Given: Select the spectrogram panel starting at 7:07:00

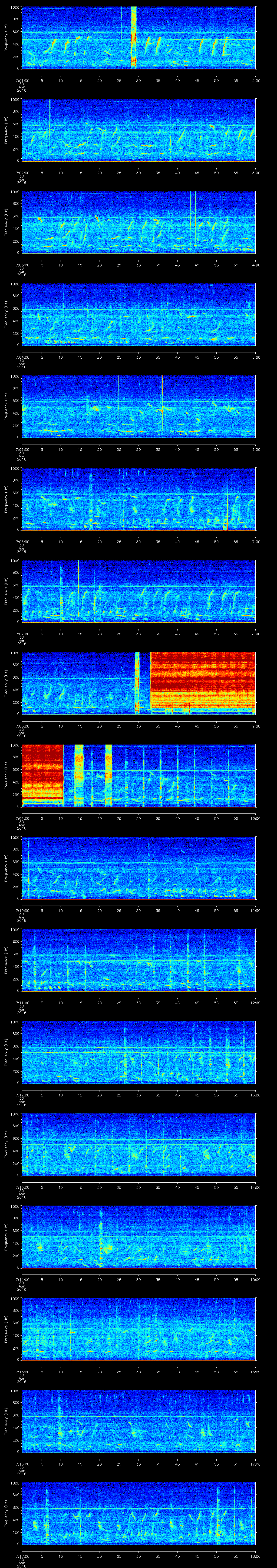Looking at the screenshot, I should (138, 590).
